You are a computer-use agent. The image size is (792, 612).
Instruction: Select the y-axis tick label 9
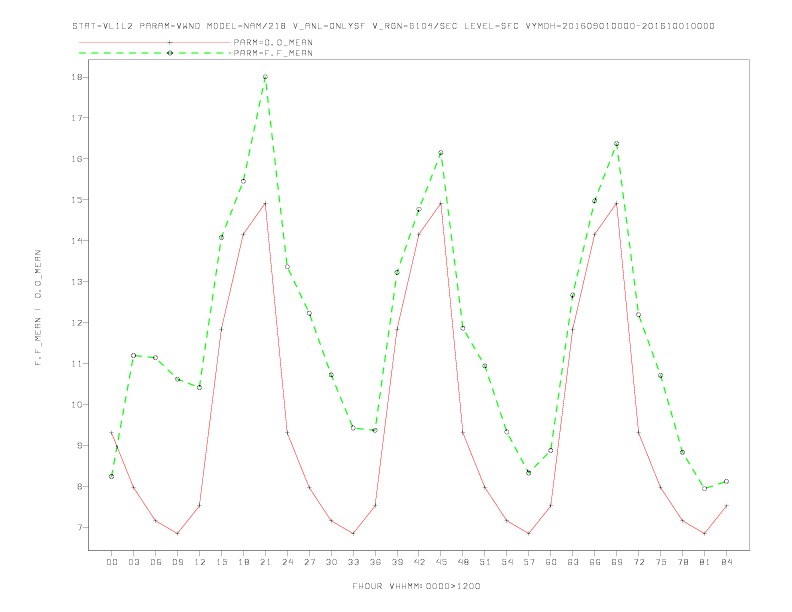pyautogui.click(x=81, y=446)
